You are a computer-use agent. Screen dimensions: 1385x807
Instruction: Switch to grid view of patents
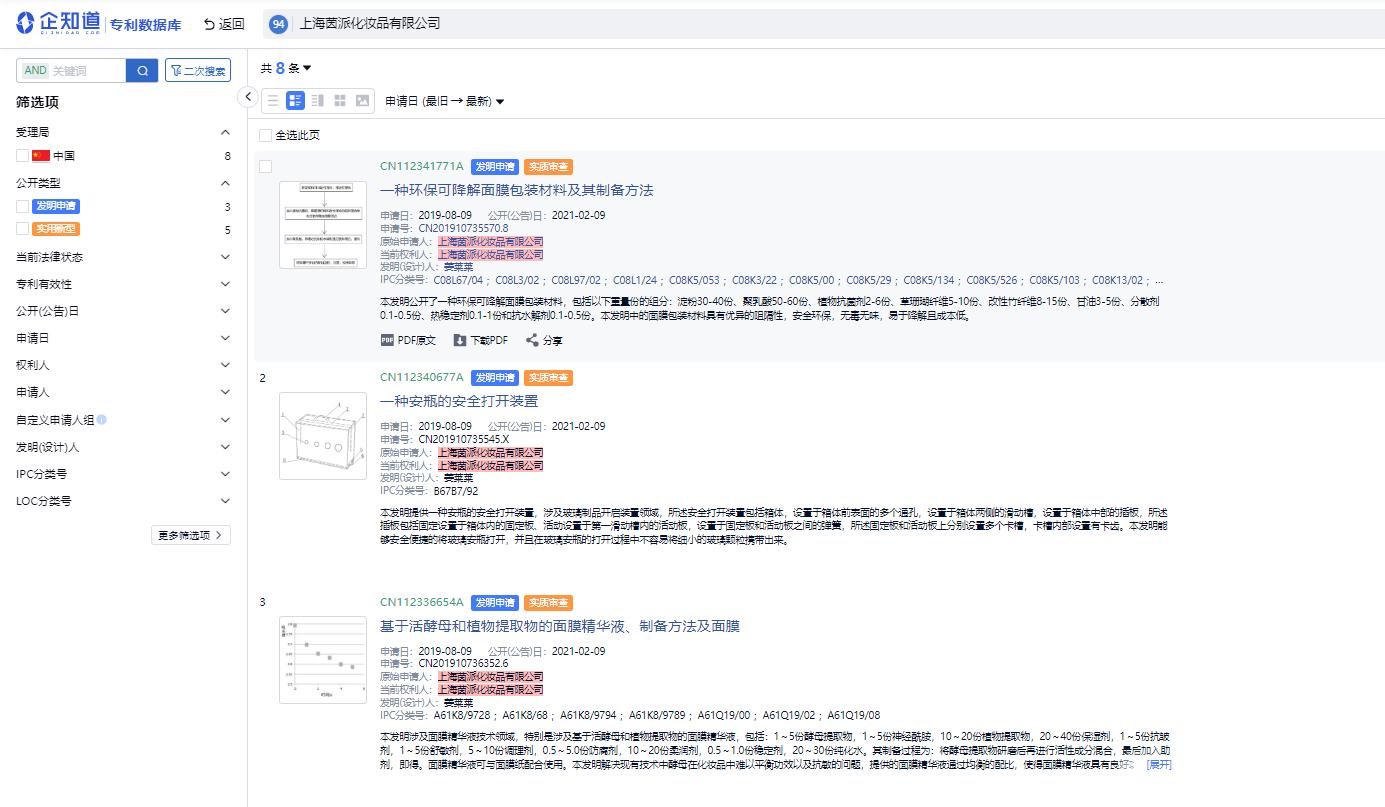[x=340, y=100]
